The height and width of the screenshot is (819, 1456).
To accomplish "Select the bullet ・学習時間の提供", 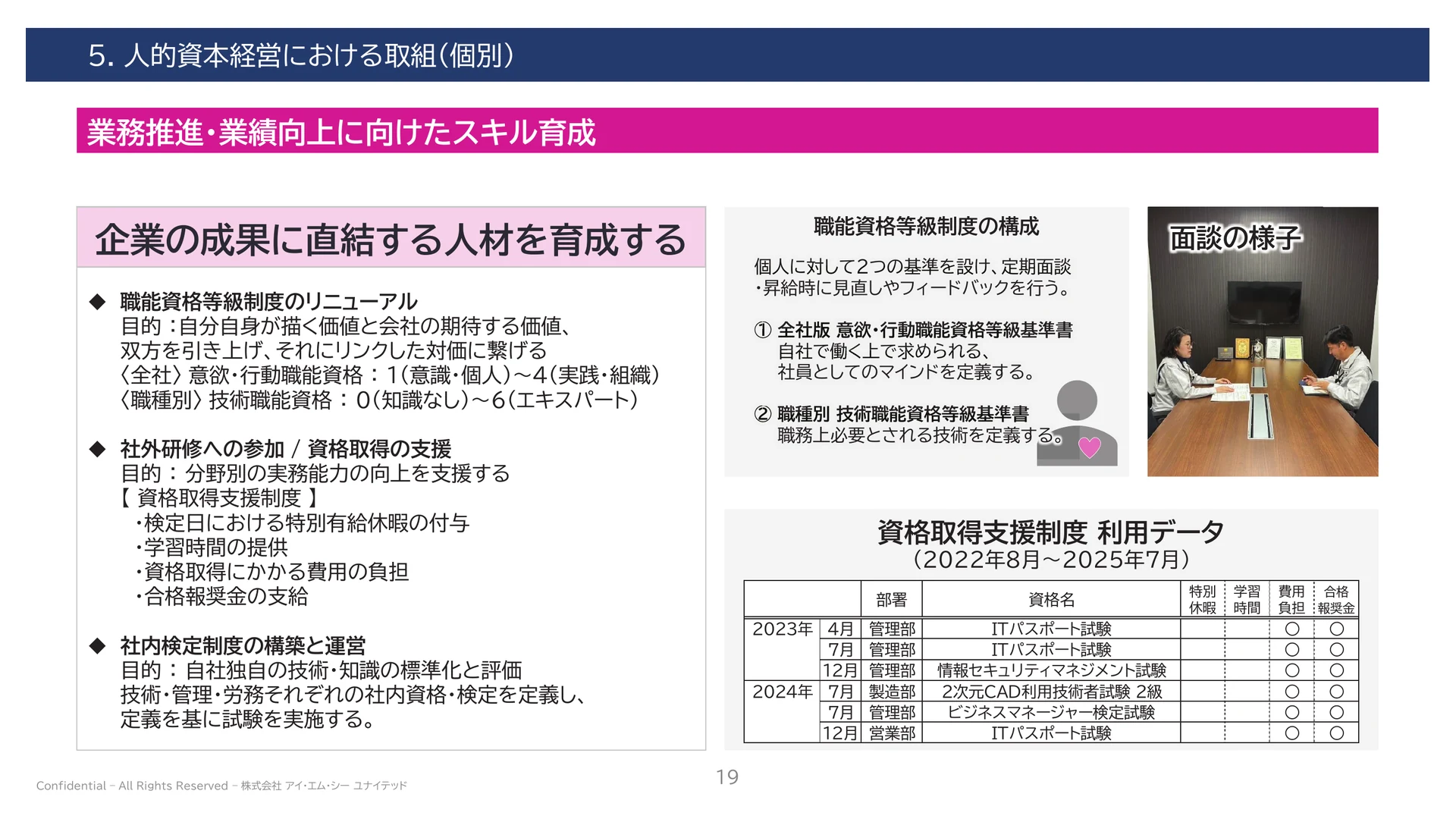I will 211,548.
